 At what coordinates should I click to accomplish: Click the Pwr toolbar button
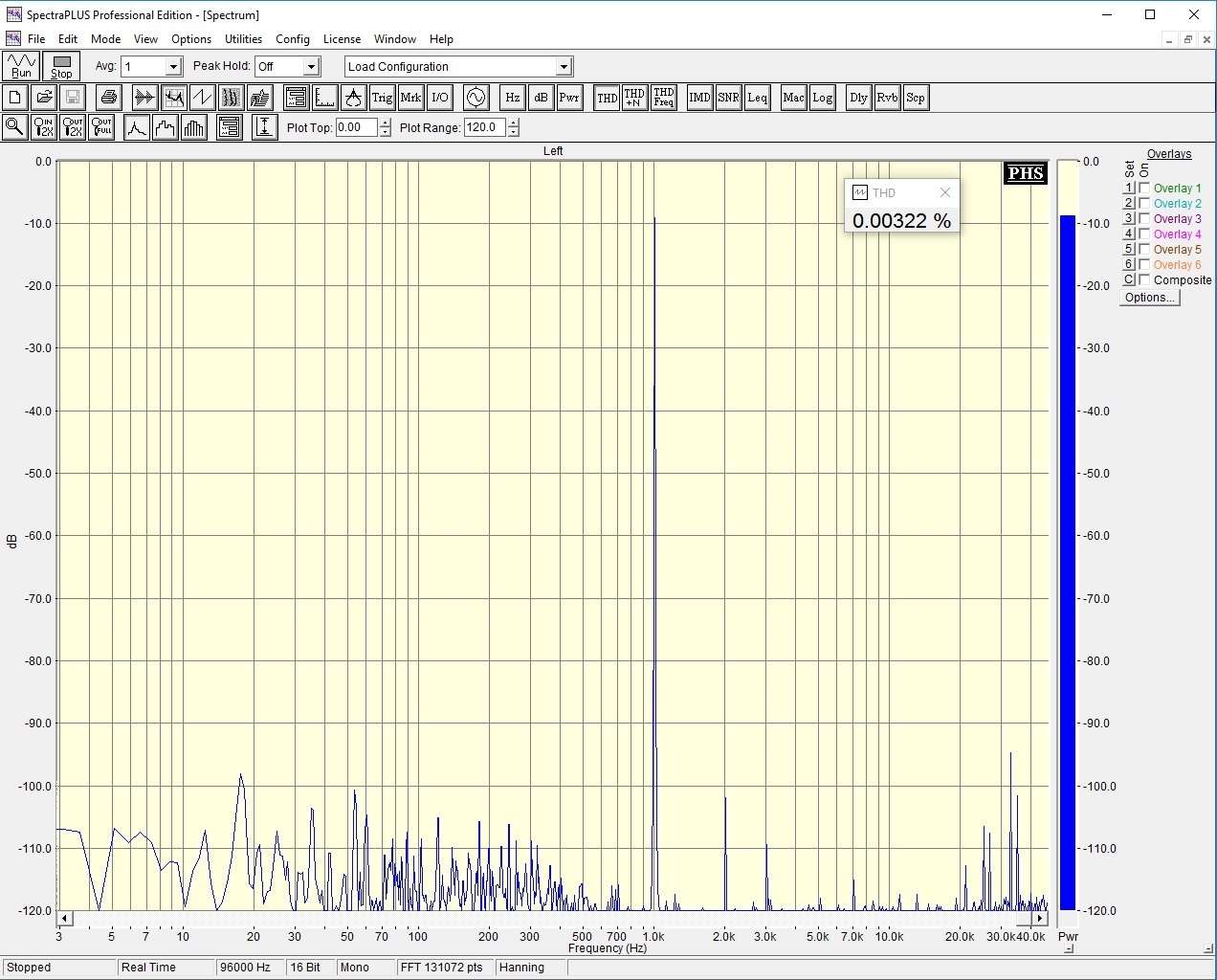[x=570, y=98]
